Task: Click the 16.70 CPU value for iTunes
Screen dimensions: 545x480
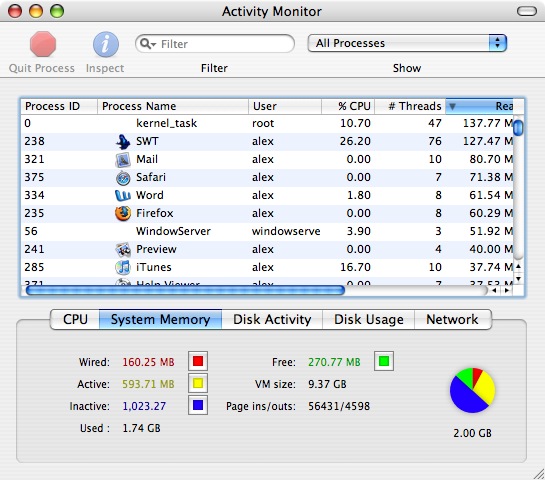Action: pos(355,267)
